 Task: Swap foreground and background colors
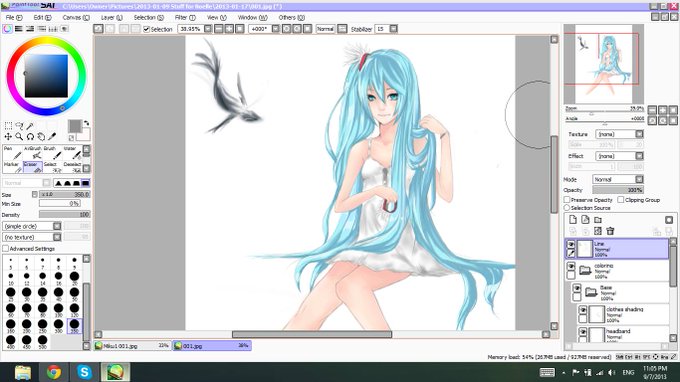(x=86, y=123)
